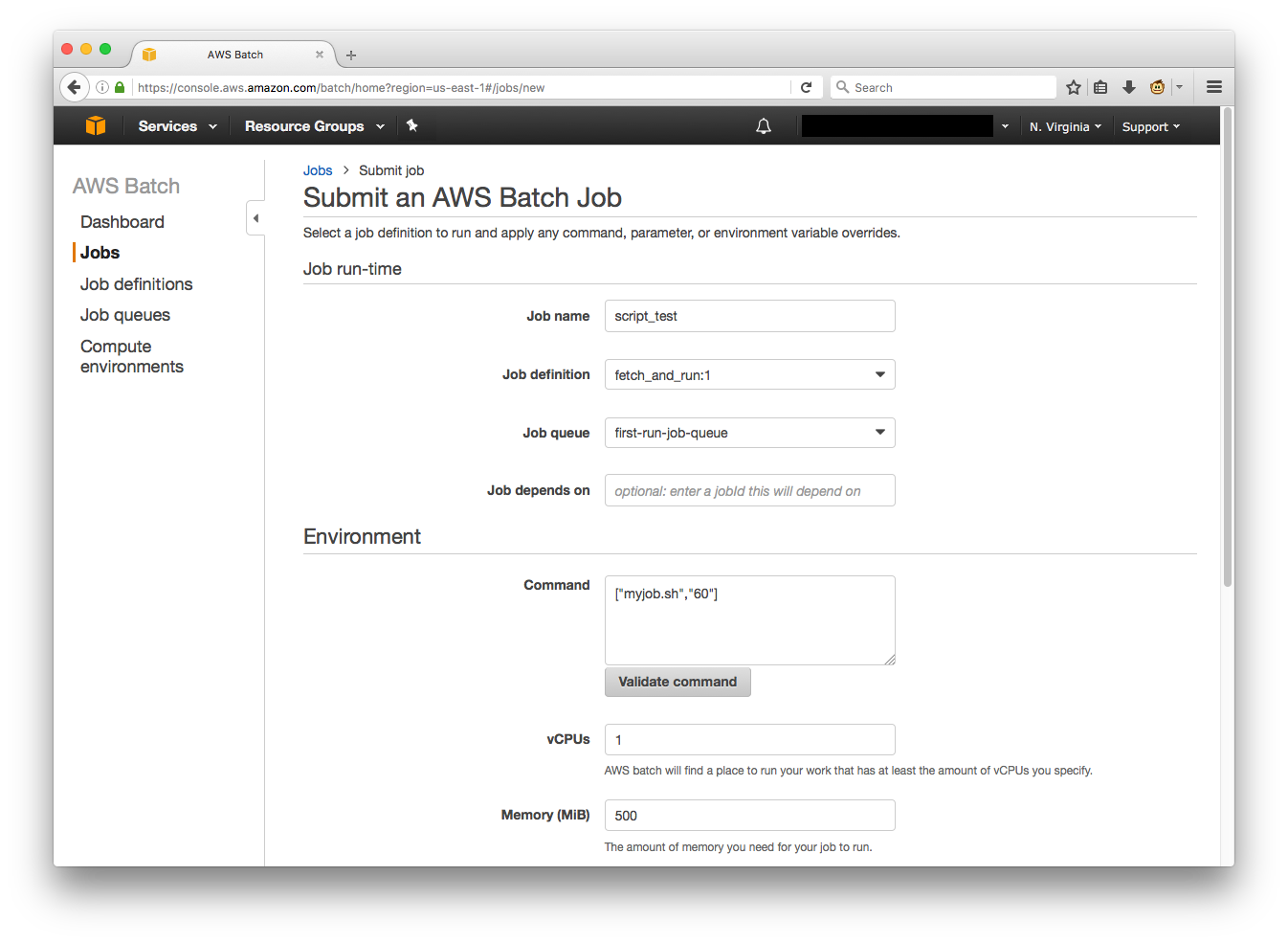This screenshot has height=943, width=1288.
Task: Select Jobs in the sidebar
Action: click(100, 253)
